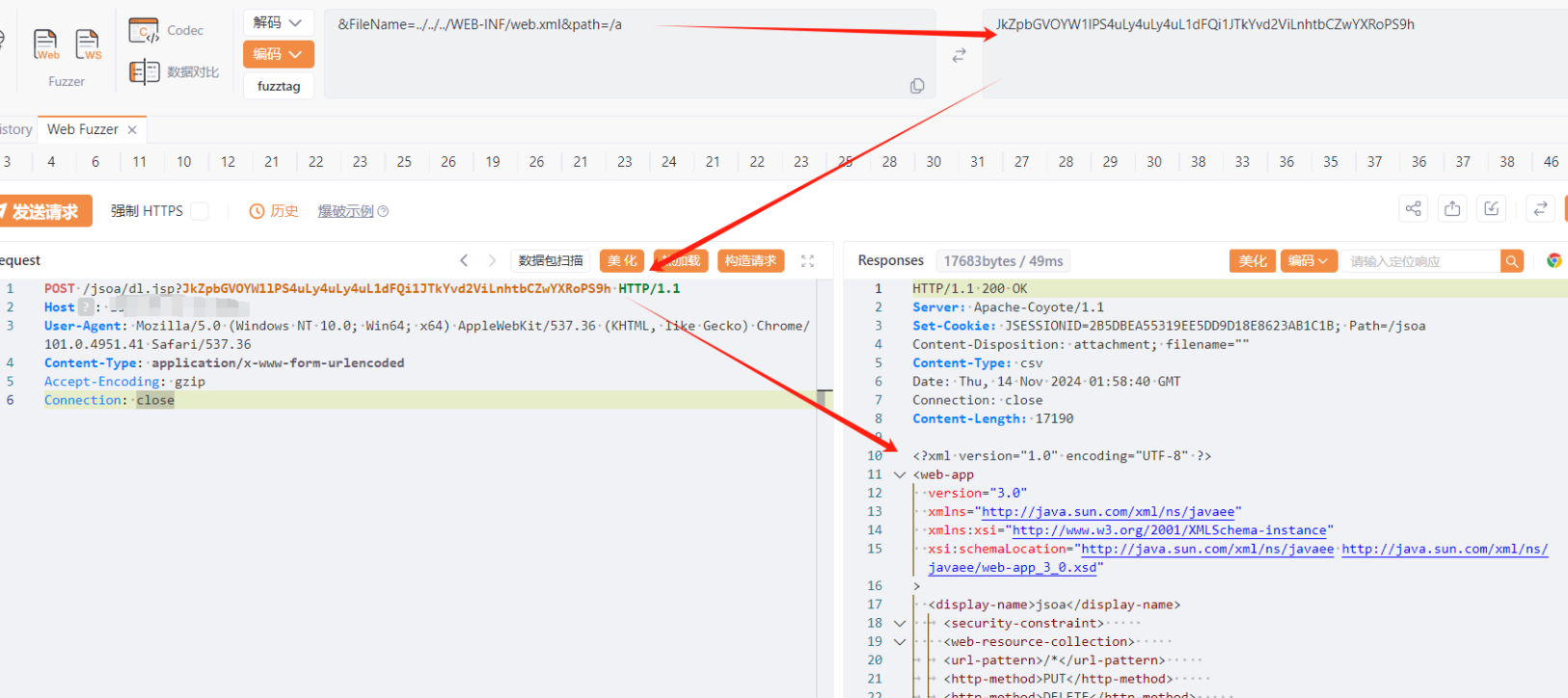Click the orange search icon in Responses

click(x=1512, y=260)
